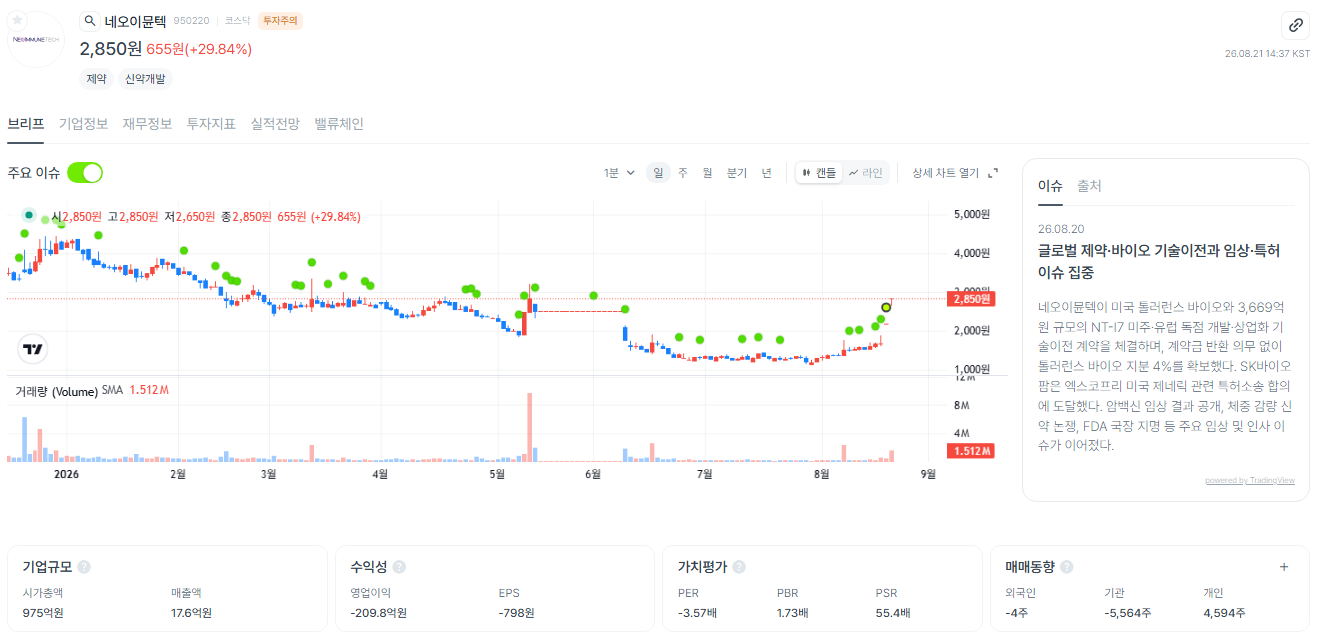Add 네오이뮨텍 to favorites with the star icon
The height and width of the screenshot is (638, 1317).
17,20
